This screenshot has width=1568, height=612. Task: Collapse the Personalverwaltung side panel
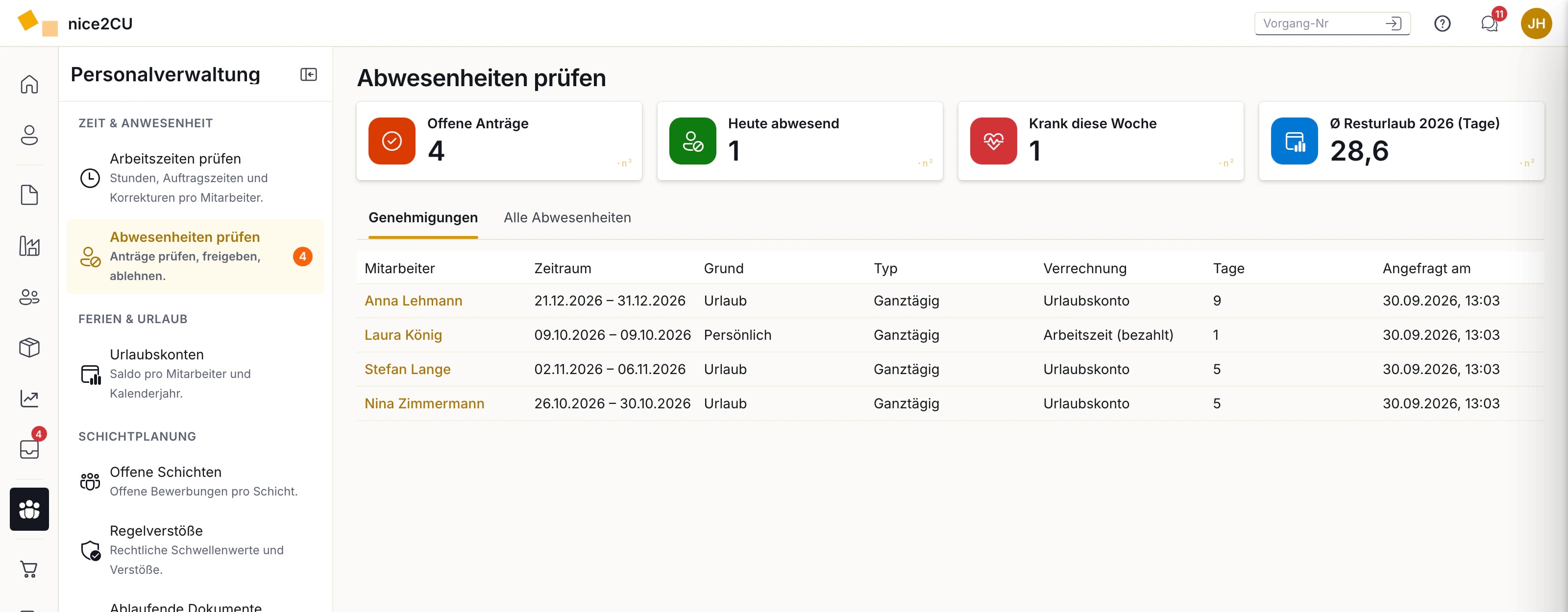tap(309, 74)
